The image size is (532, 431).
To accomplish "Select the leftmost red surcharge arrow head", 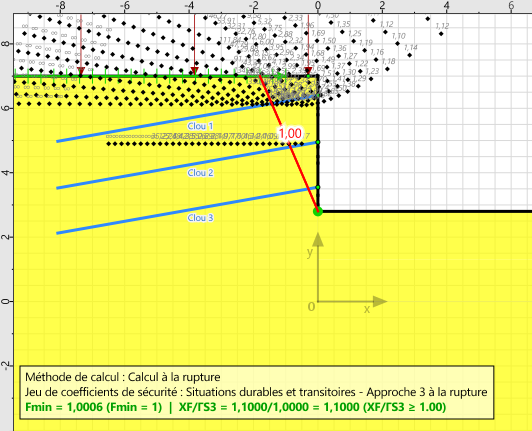I will pyautogui.click(x=81, y=71).
